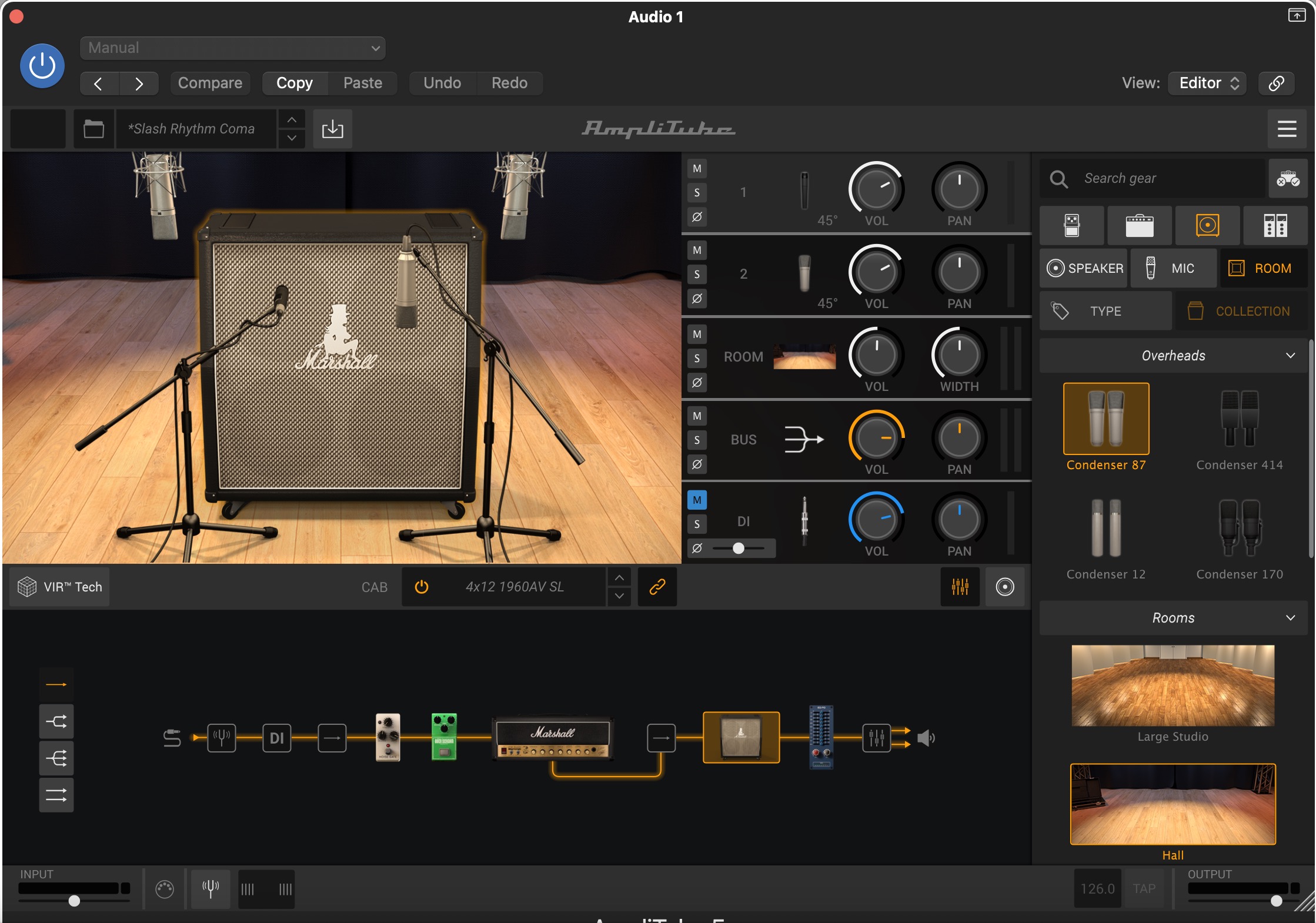1316x923 pixels.
Task: Select the MIC tab
Action: tap(1174, 268)
